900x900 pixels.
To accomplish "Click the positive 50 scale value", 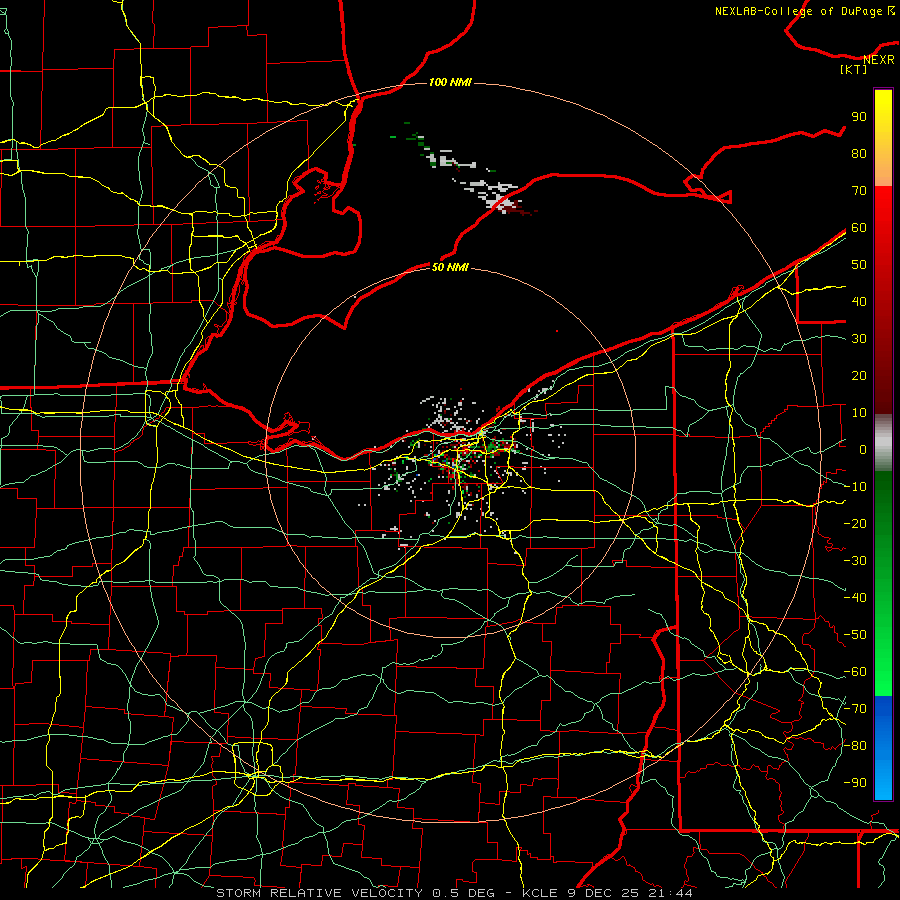I will (x=859, y=265).
